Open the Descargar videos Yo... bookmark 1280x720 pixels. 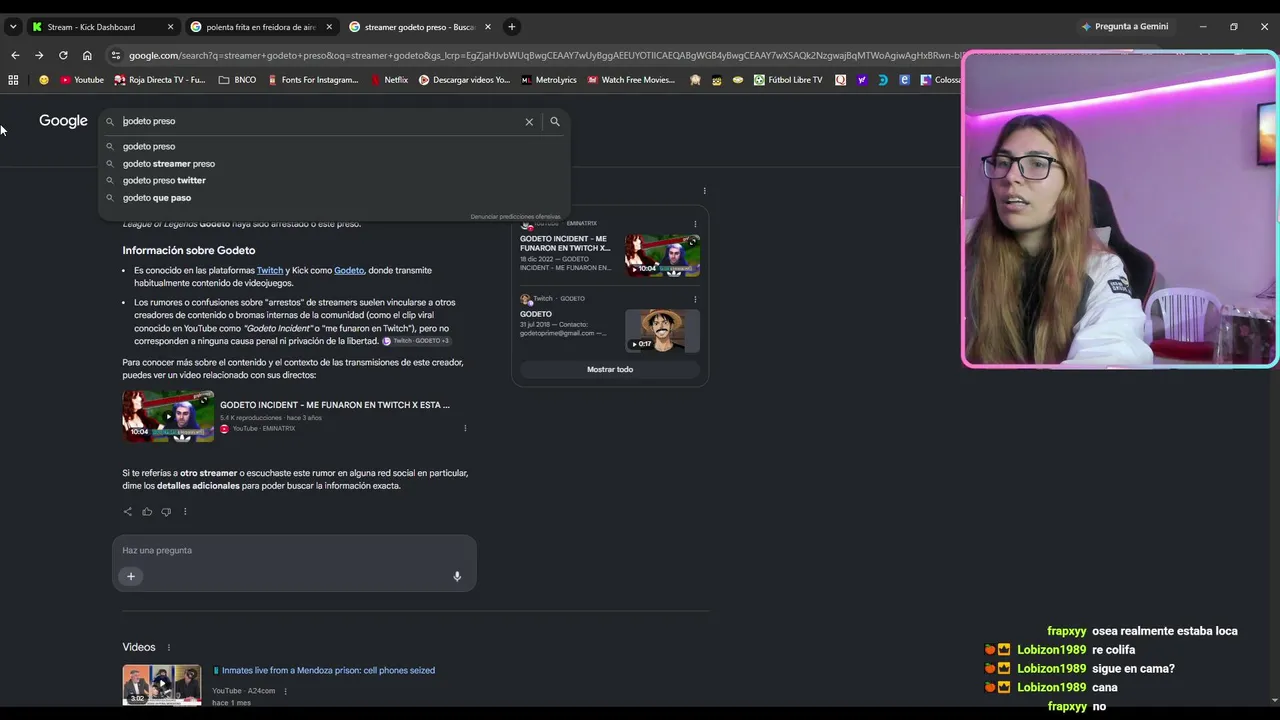pos(464,80)
